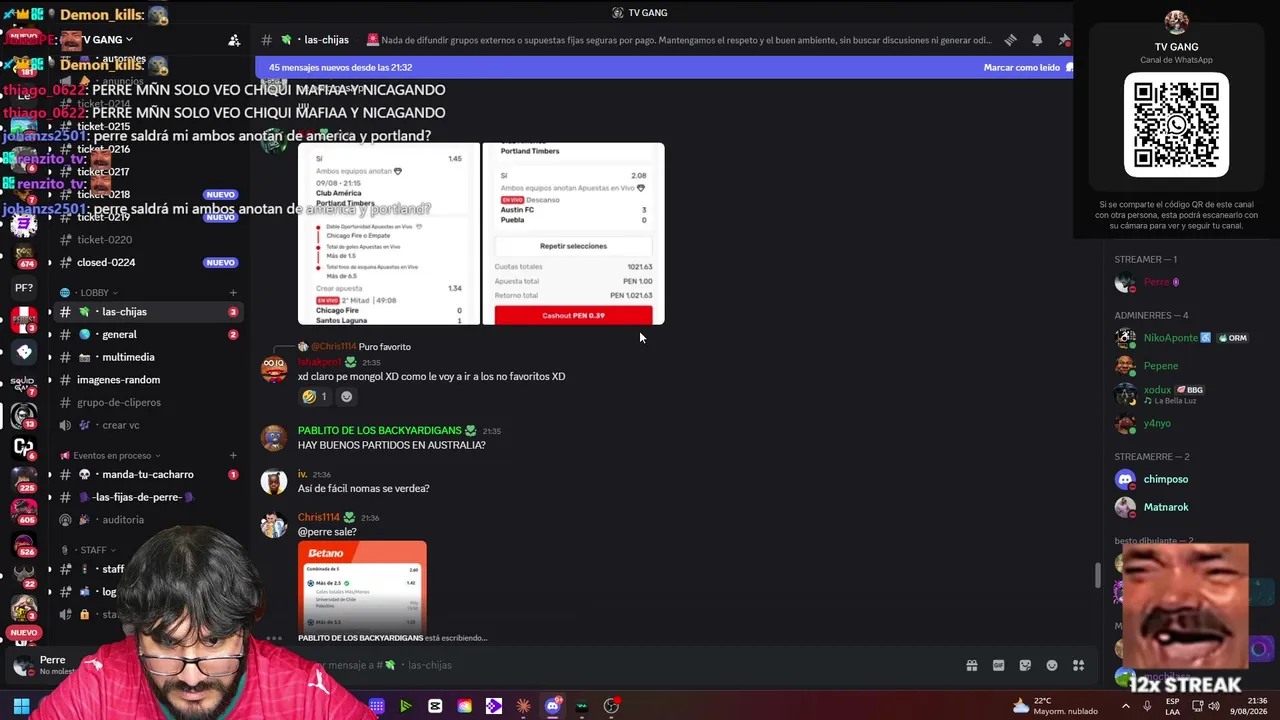
Task: Open the Betano bet slip image
Action: tap(362, 587)
